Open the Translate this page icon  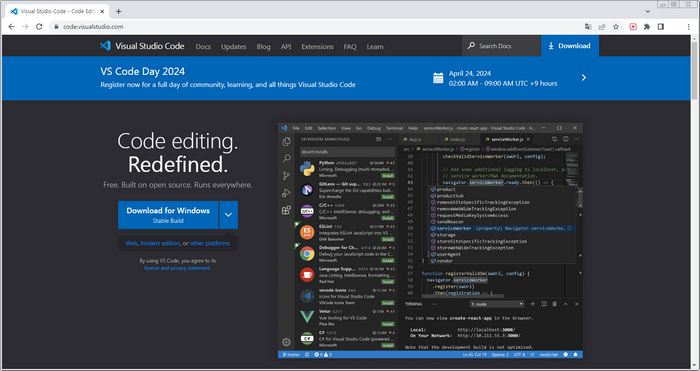588,27
